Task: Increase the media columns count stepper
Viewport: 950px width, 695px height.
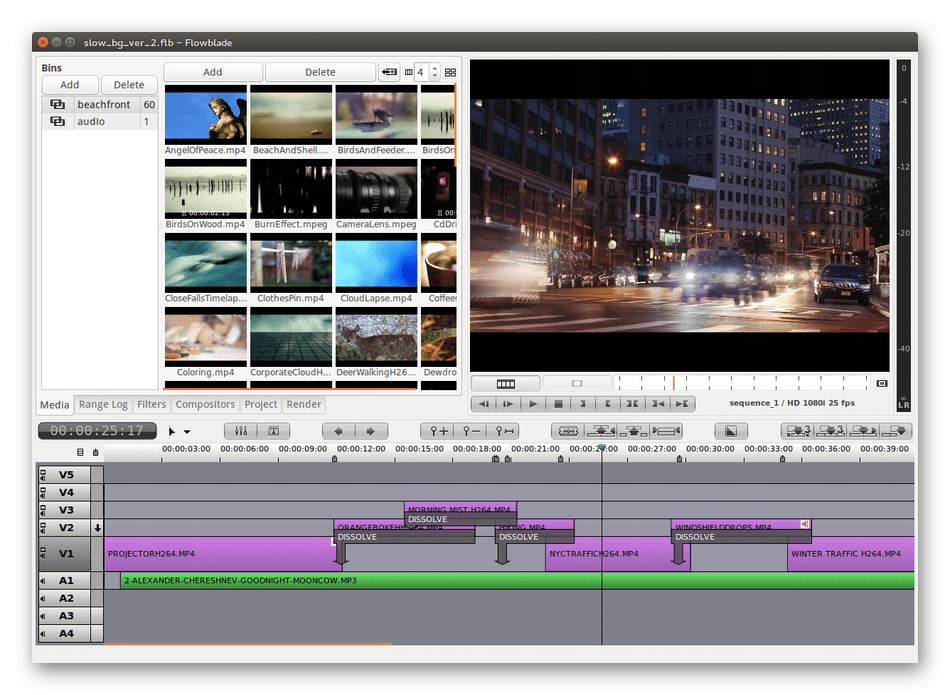Action: tap(434, 68)
